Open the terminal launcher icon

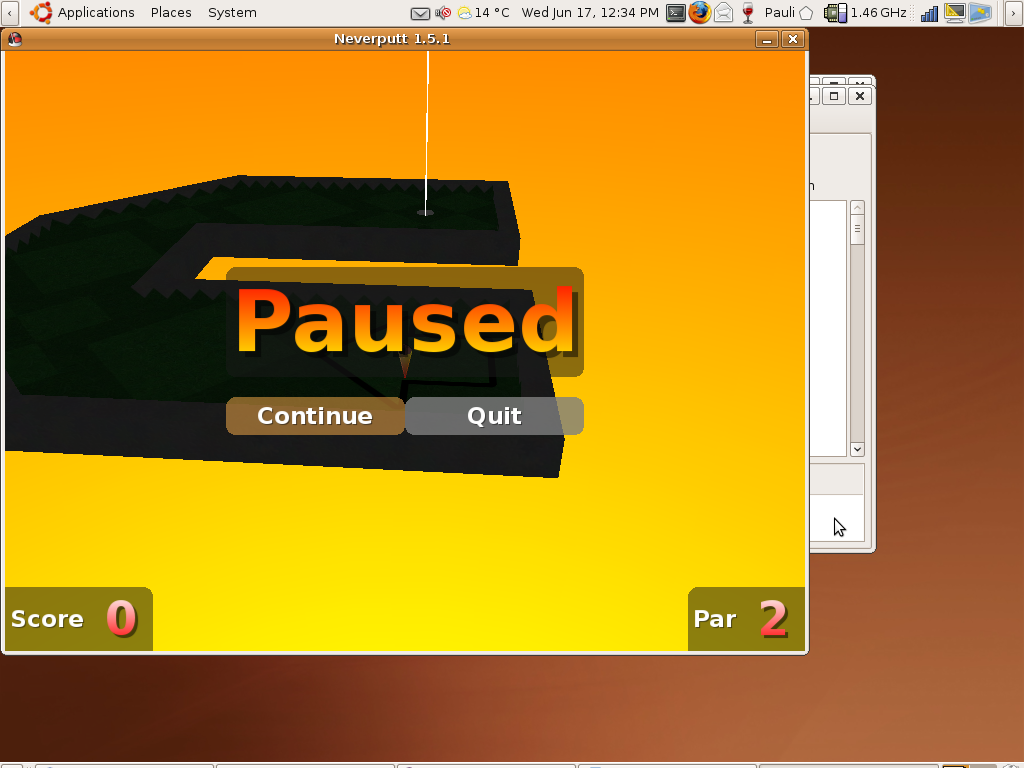click(676, 12)
